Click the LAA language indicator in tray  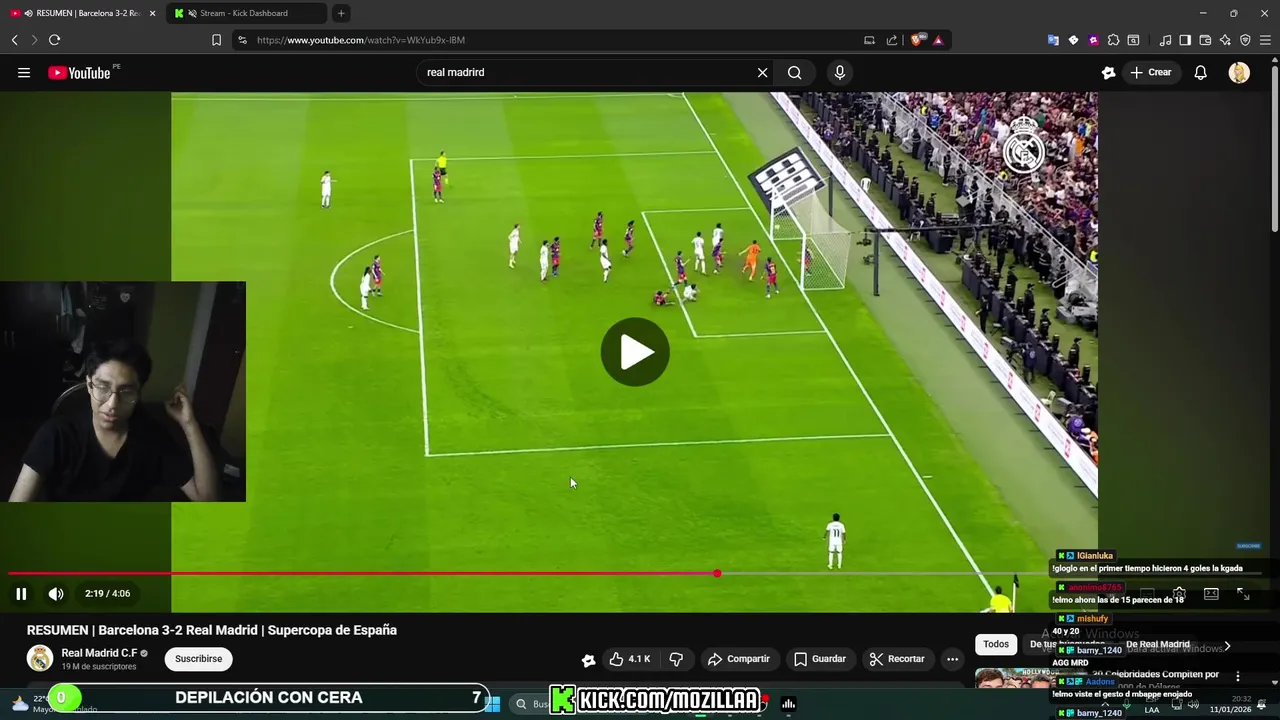[1152, 710]
